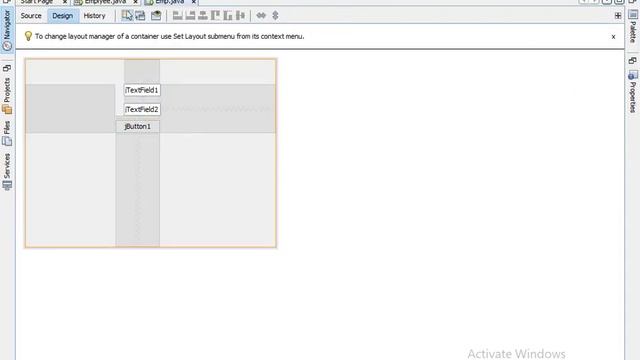This screenshot has height=360, width=640.
Task: Open the Navigator side panel
Action: click(7, 31)
